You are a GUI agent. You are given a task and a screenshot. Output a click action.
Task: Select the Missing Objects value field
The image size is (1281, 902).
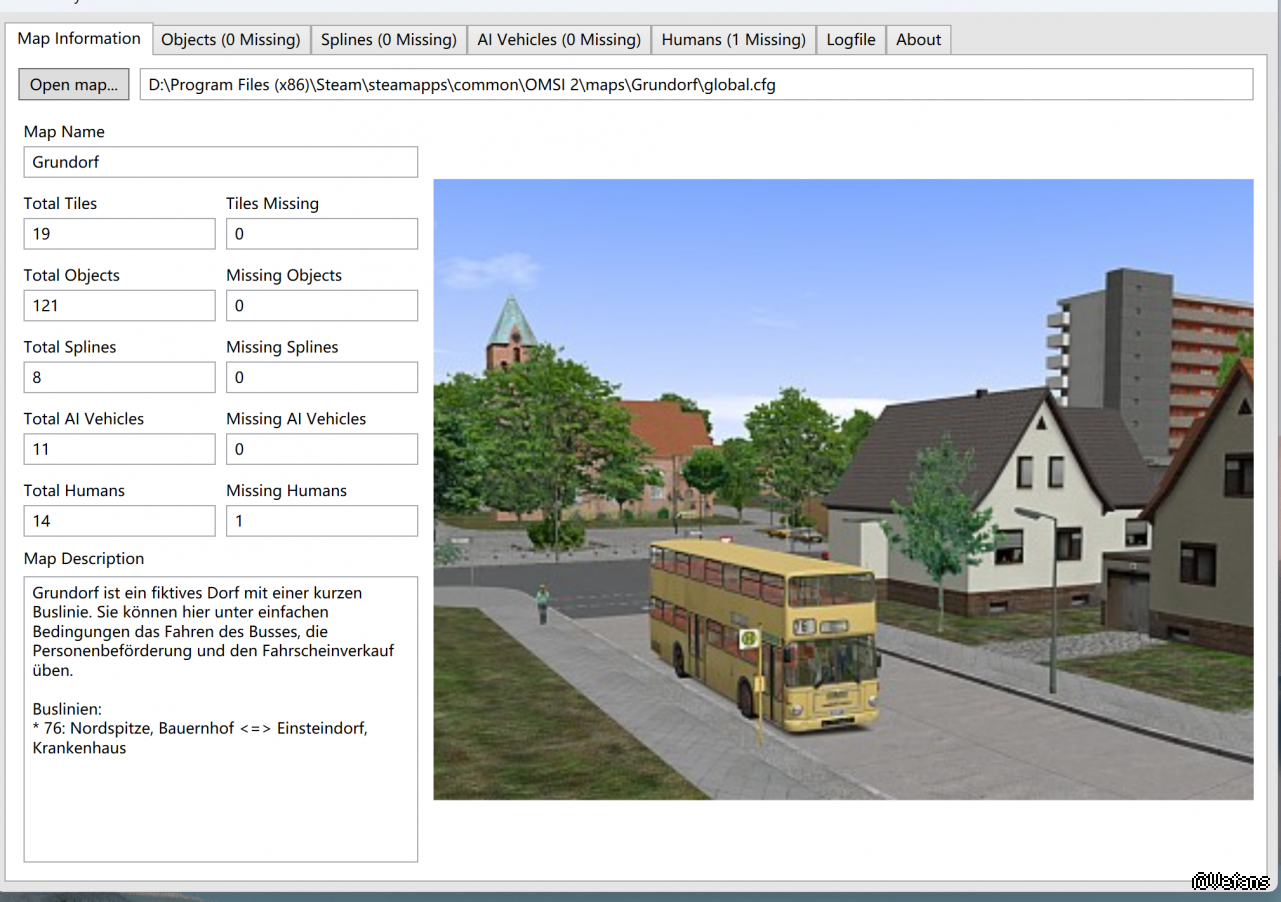click(321, 306)
